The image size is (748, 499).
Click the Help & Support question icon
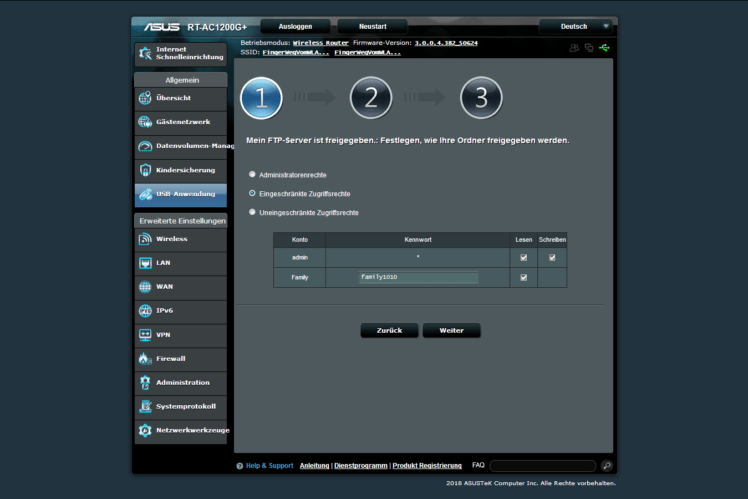tap(239, 466)
